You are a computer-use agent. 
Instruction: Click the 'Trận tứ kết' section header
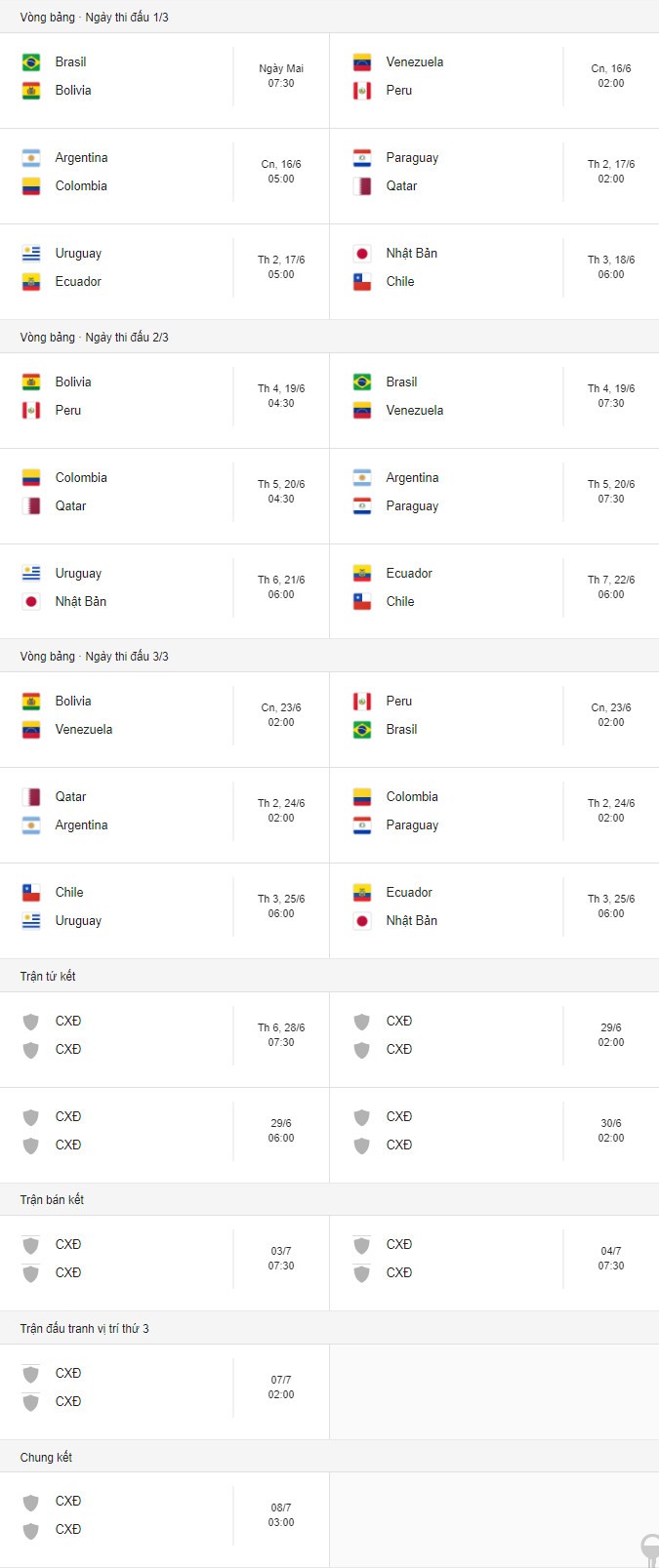(48, 976)
